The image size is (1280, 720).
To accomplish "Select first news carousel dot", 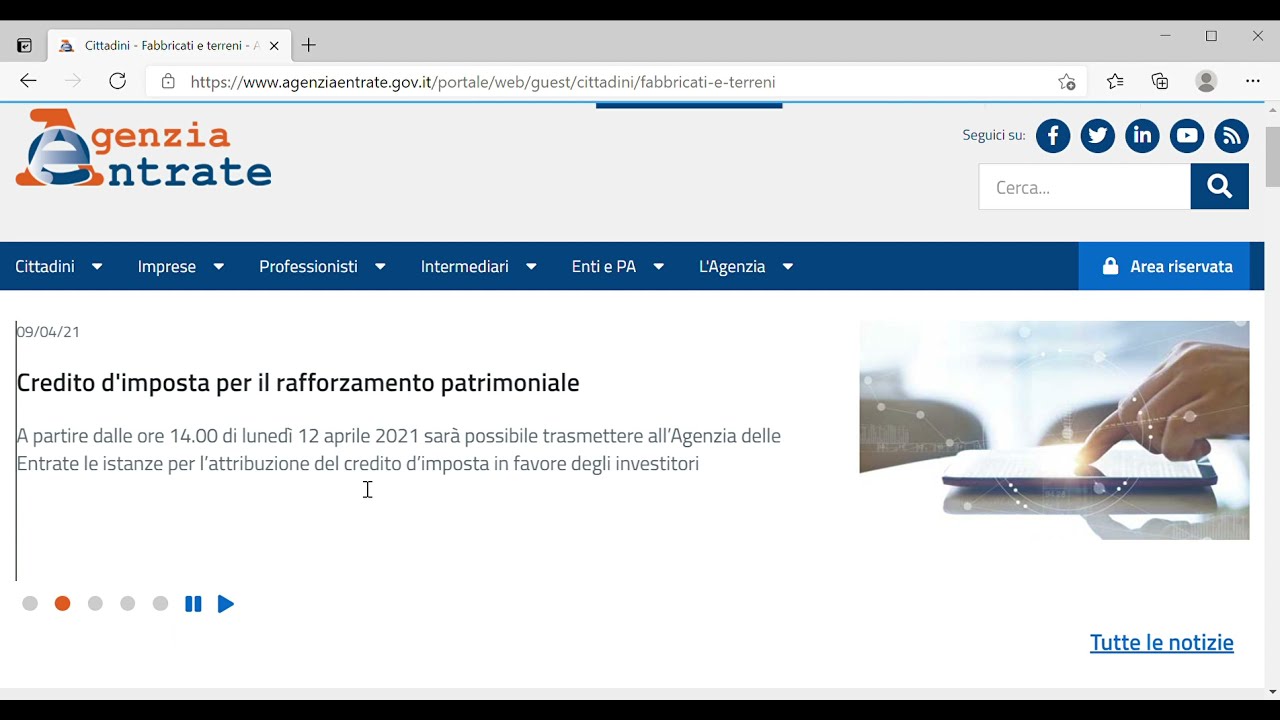I will coord(30,604).
